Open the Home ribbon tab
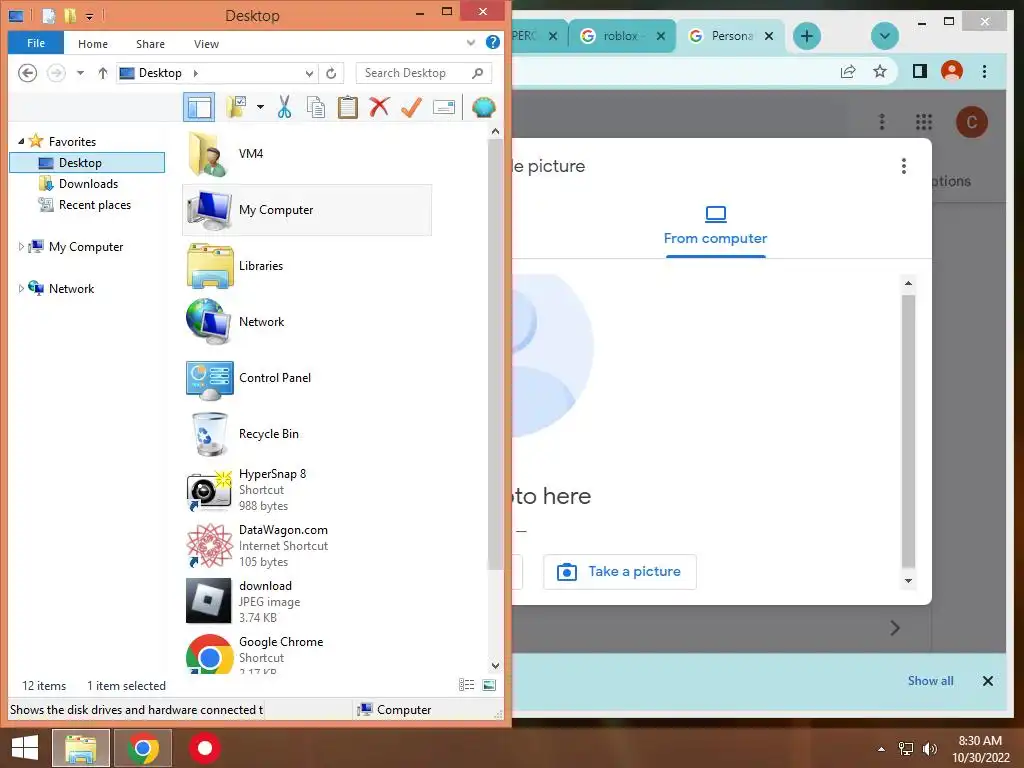 click(93, 44)
